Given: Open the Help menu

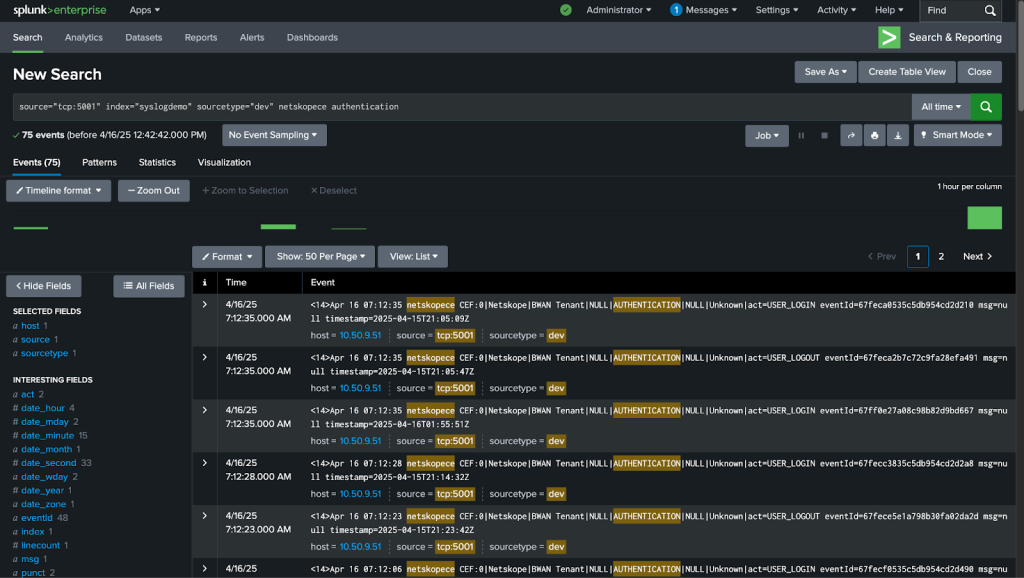Looking at the screenshot, I should [889, 10].
